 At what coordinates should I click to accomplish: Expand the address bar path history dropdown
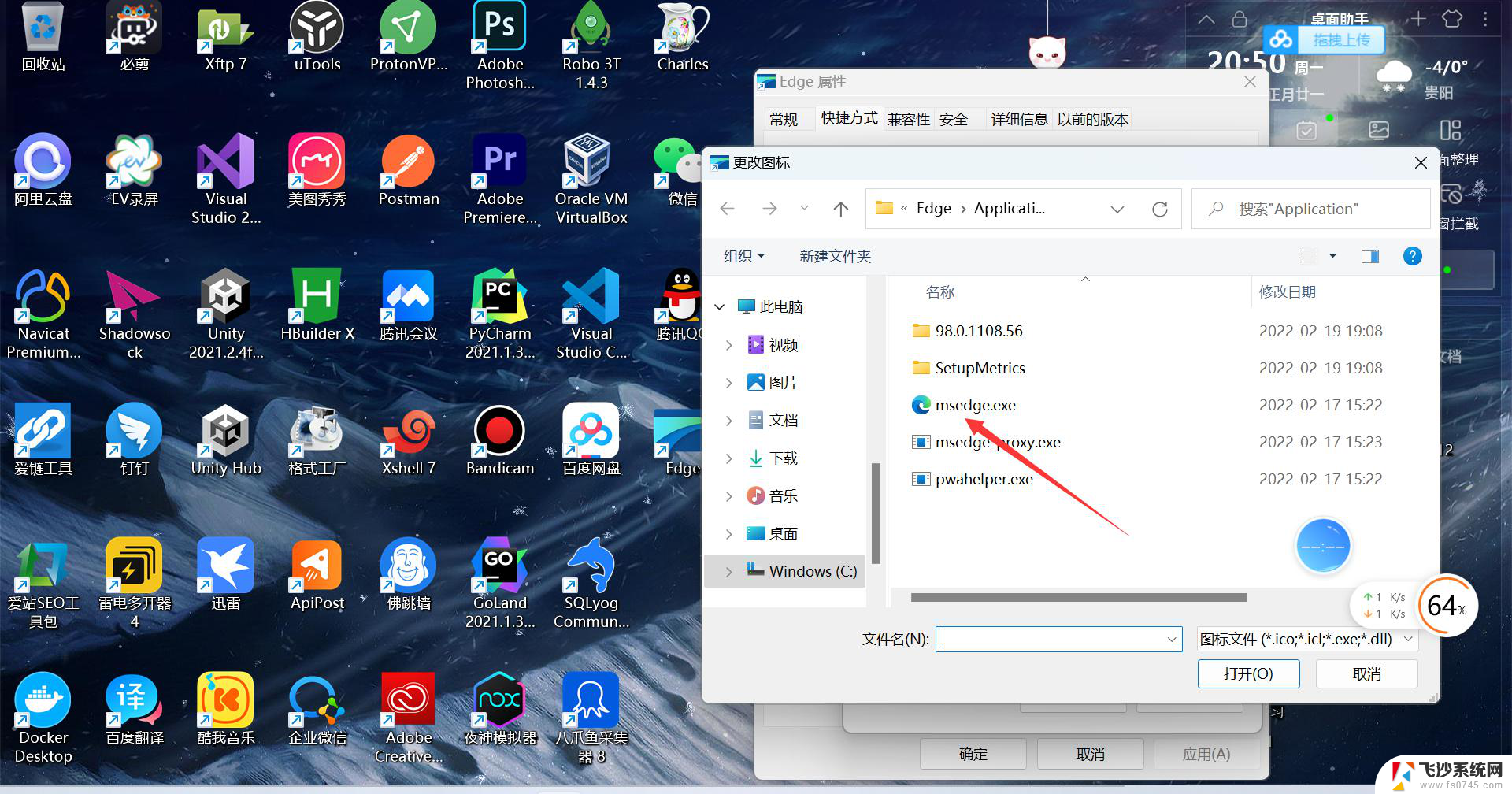[1117, 209]
